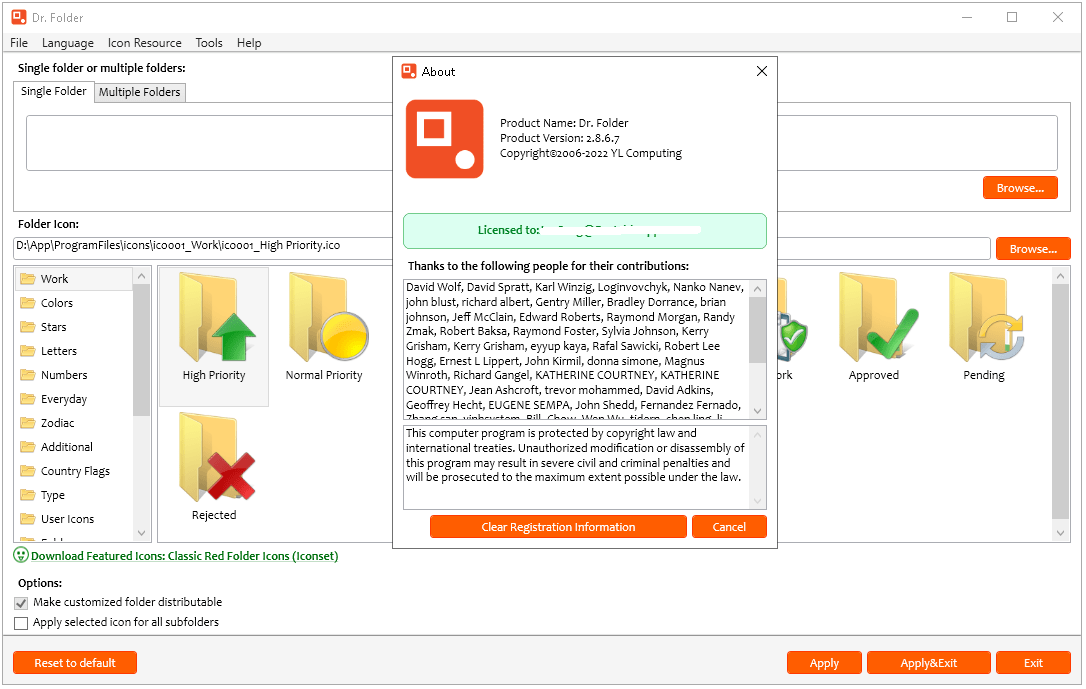Click the Product Version 2.8.6.7 text
Screen dimensions: 1086x689
pos(560,138)
